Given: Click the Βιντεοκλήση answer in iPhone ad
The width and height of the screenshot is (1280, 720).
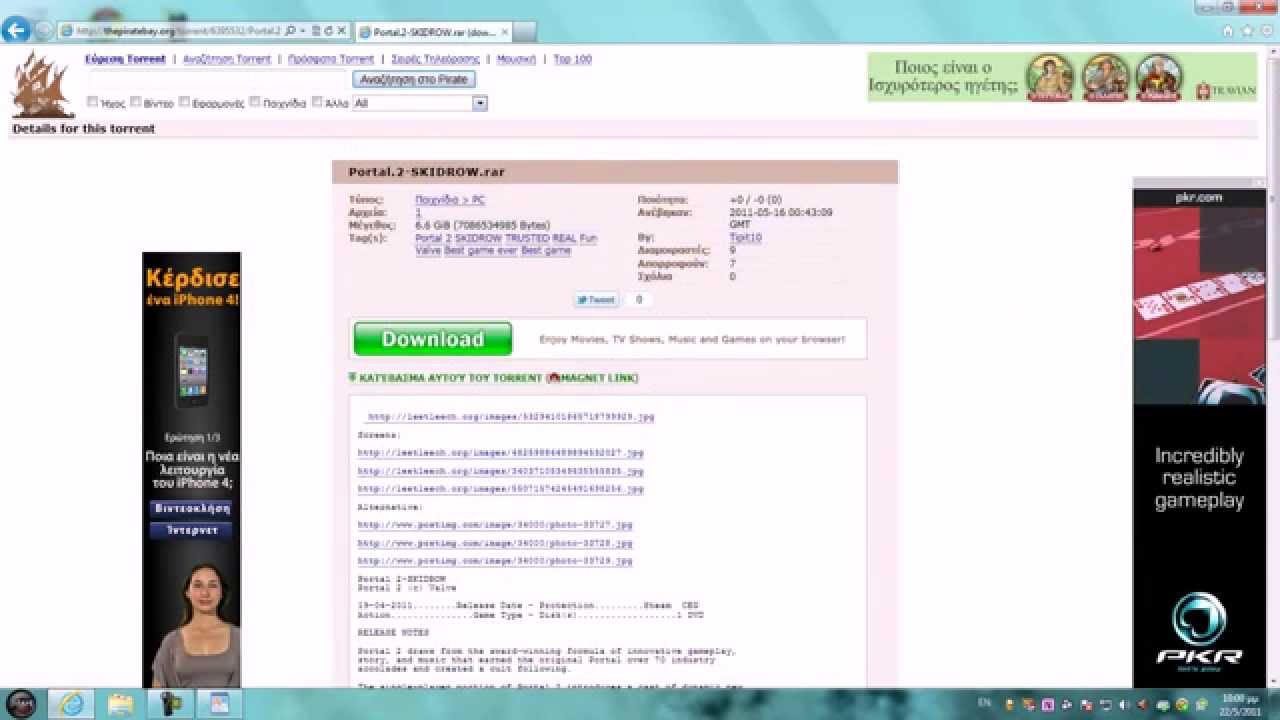Looking at the screenshot, I should tap(191, 508).
